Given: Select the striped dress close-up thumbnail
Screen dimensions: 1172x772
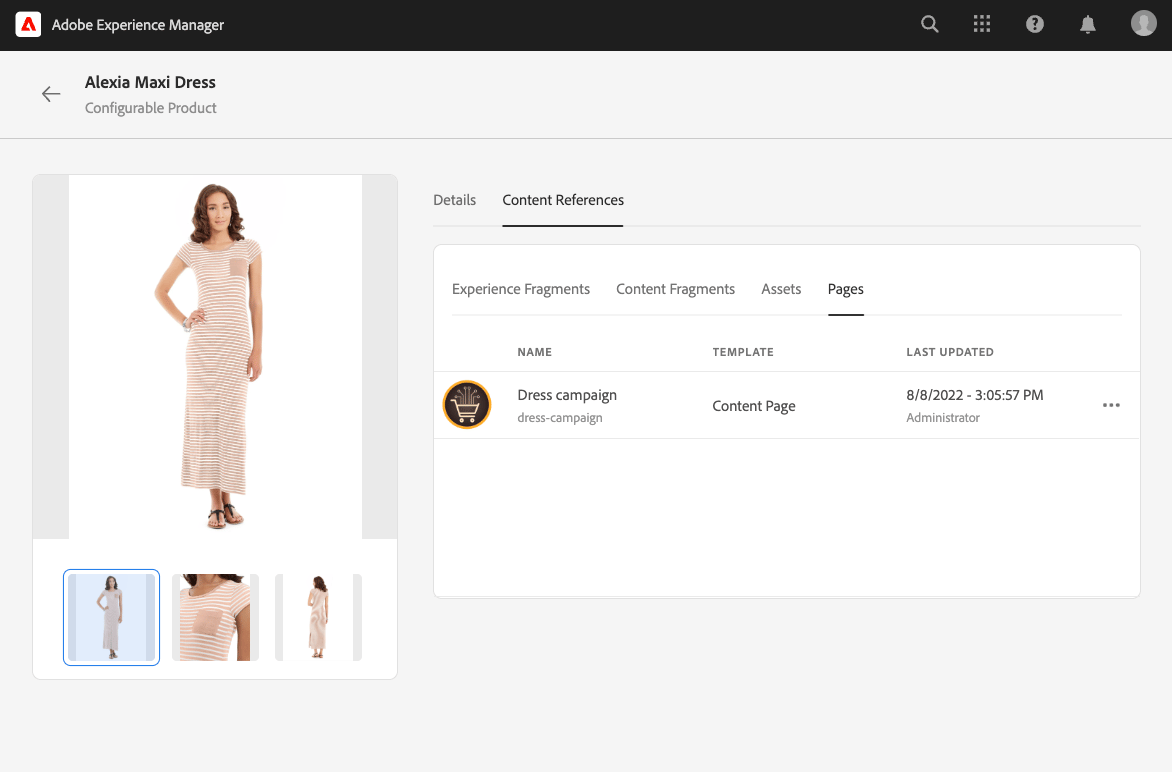Looking at the screenshot, I should click(x=215, y=617).
